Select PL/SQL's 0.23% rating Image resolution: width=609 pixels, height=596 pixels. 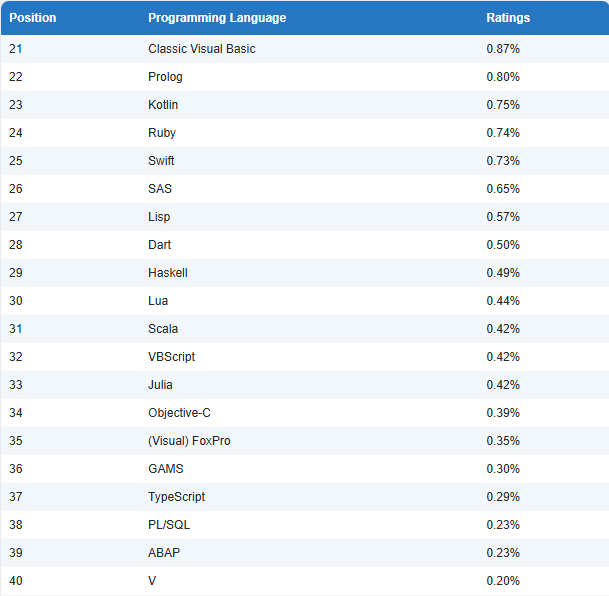[503, 525]
